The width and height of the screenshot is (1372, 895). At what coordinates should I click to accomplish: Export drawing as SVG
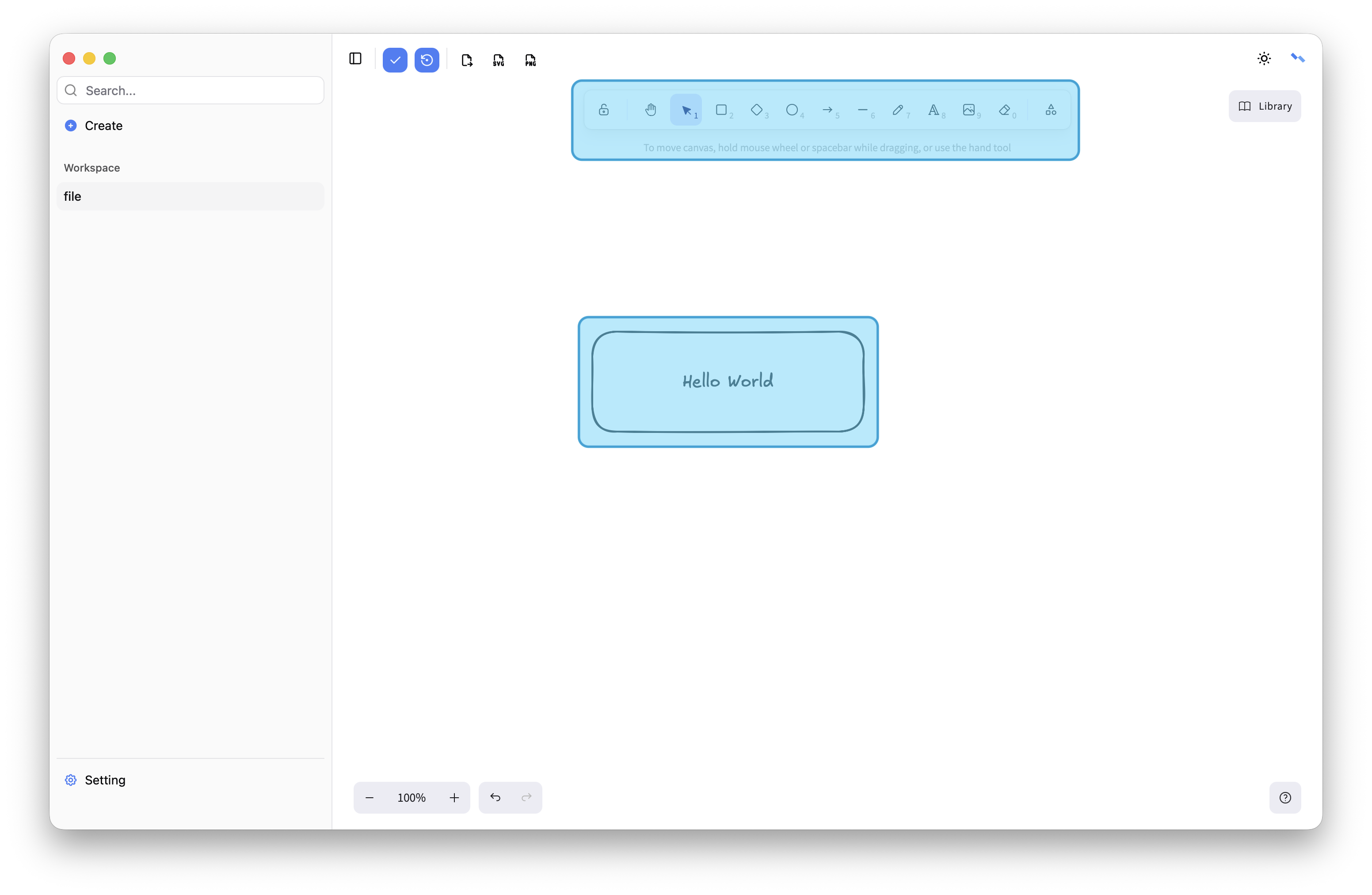point(499,60)
